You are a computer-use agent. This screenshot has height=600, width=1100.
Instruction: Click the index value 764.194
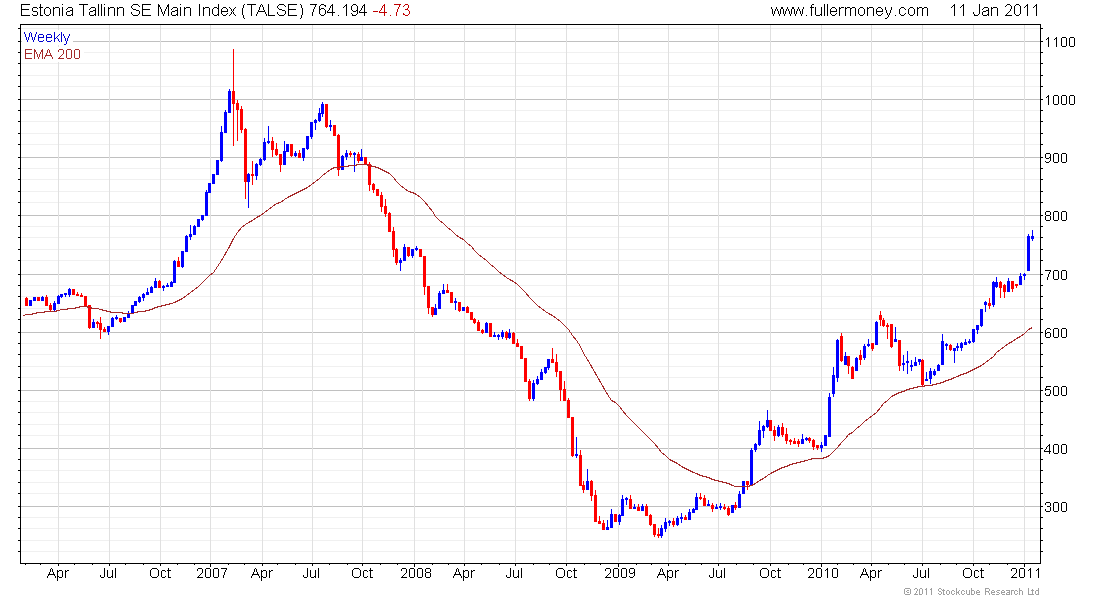pyautogui.click(x=338, y=11)
